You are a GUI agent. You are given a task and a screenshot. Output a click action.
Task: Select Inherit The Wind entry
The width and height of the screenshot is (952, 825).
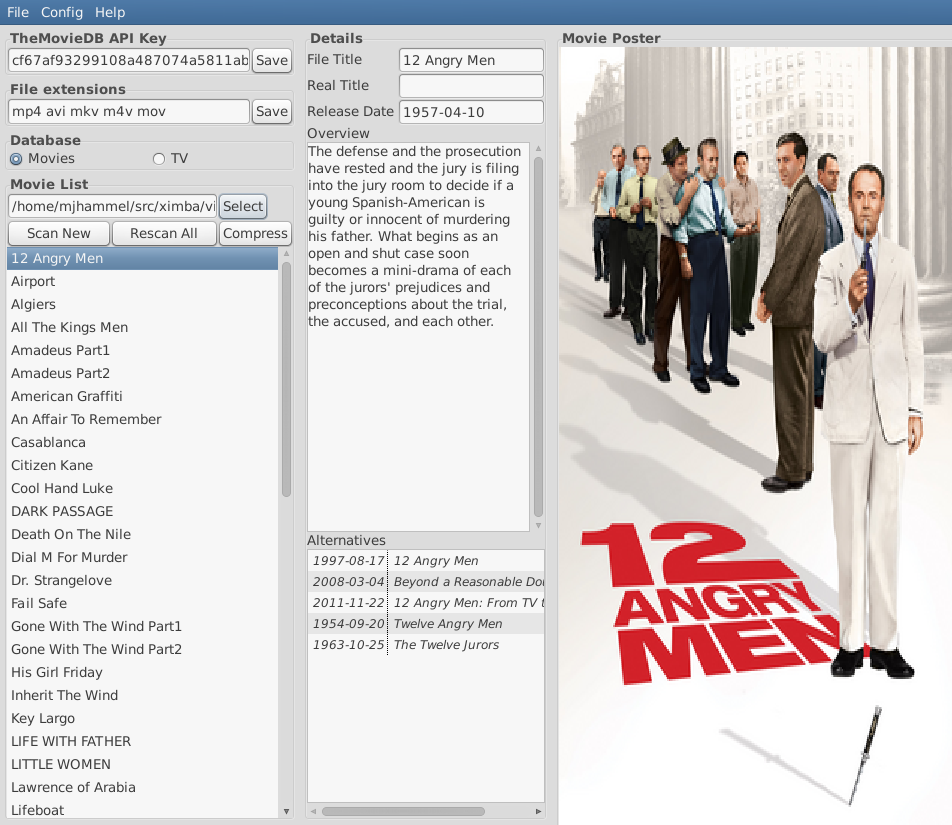[143, 696]
